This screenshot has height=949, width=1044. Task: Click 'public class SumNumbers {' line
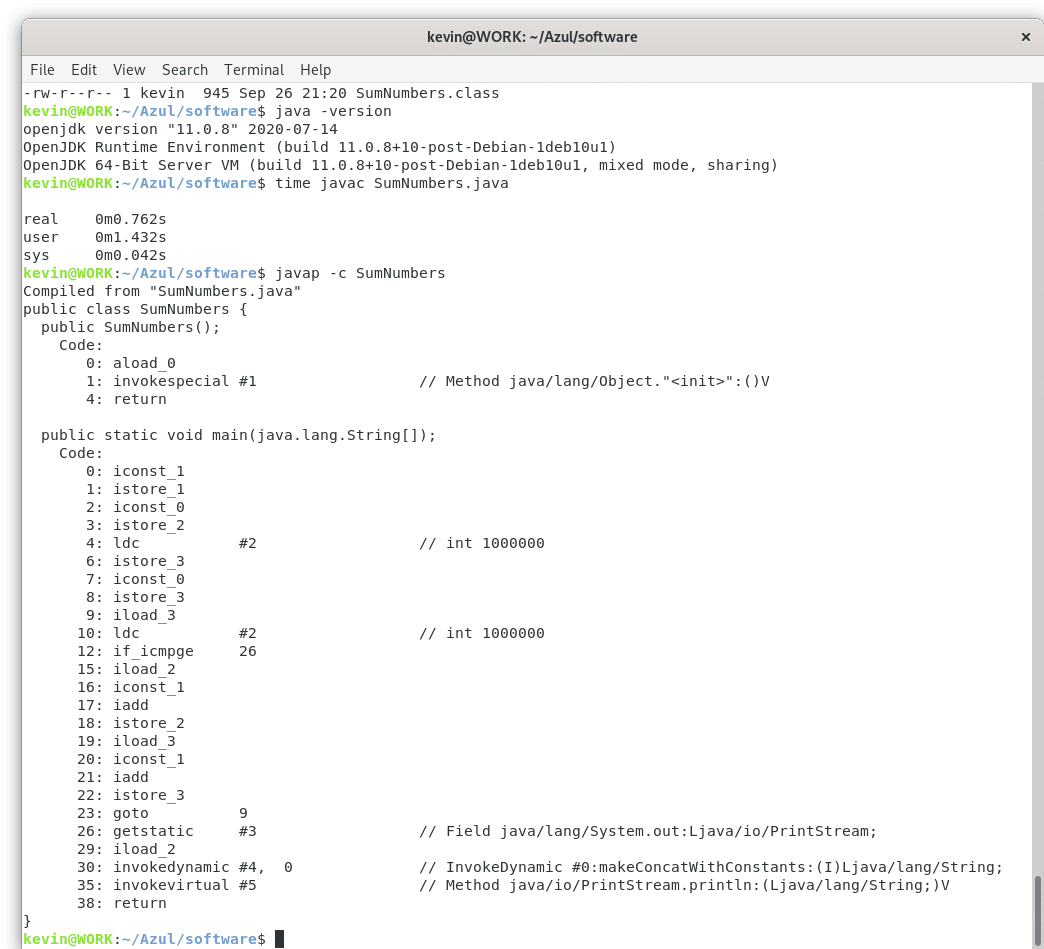tap(135, 309)
